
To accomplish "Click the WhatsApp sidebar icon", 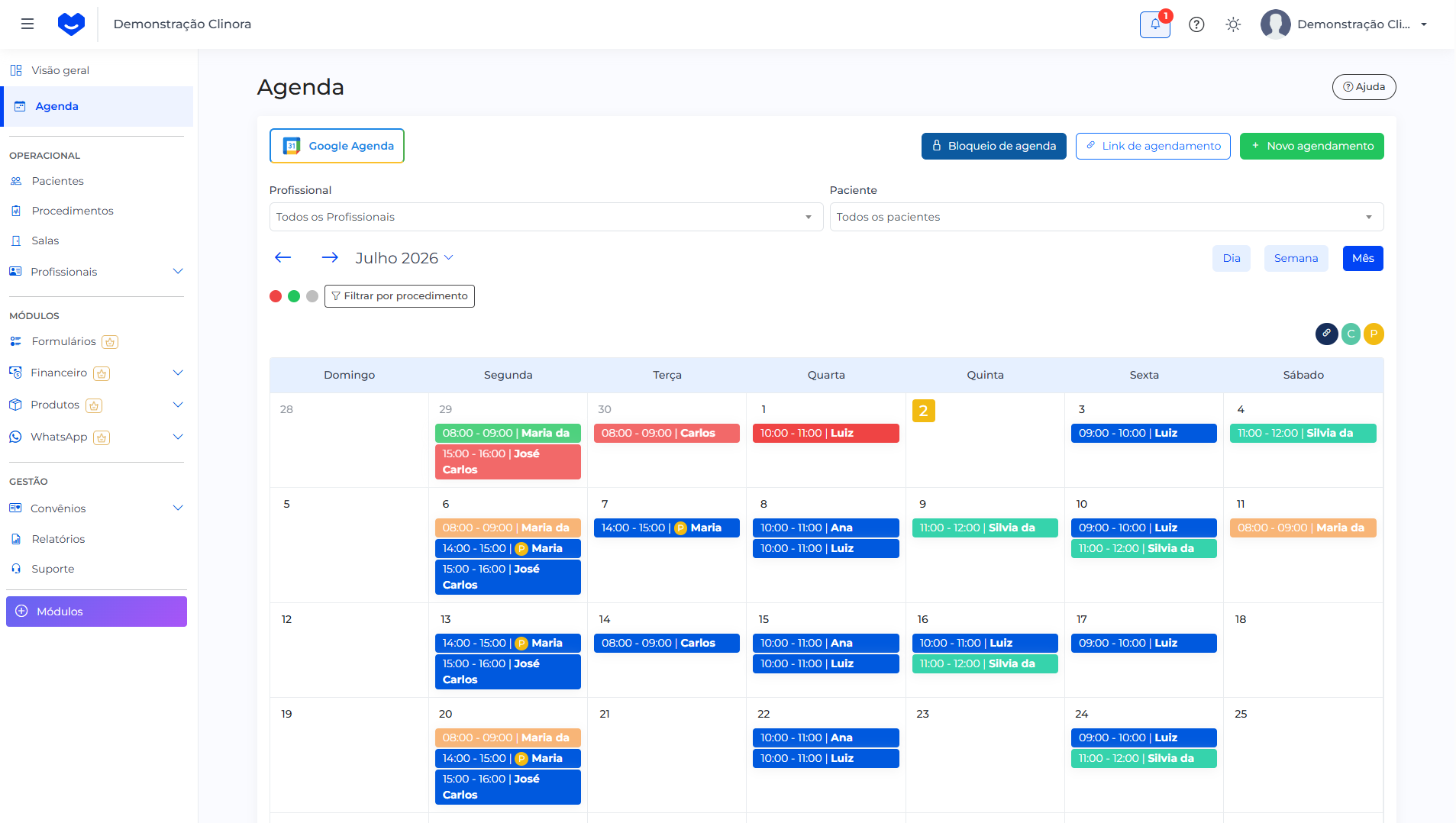I will (x=15, y=437).
